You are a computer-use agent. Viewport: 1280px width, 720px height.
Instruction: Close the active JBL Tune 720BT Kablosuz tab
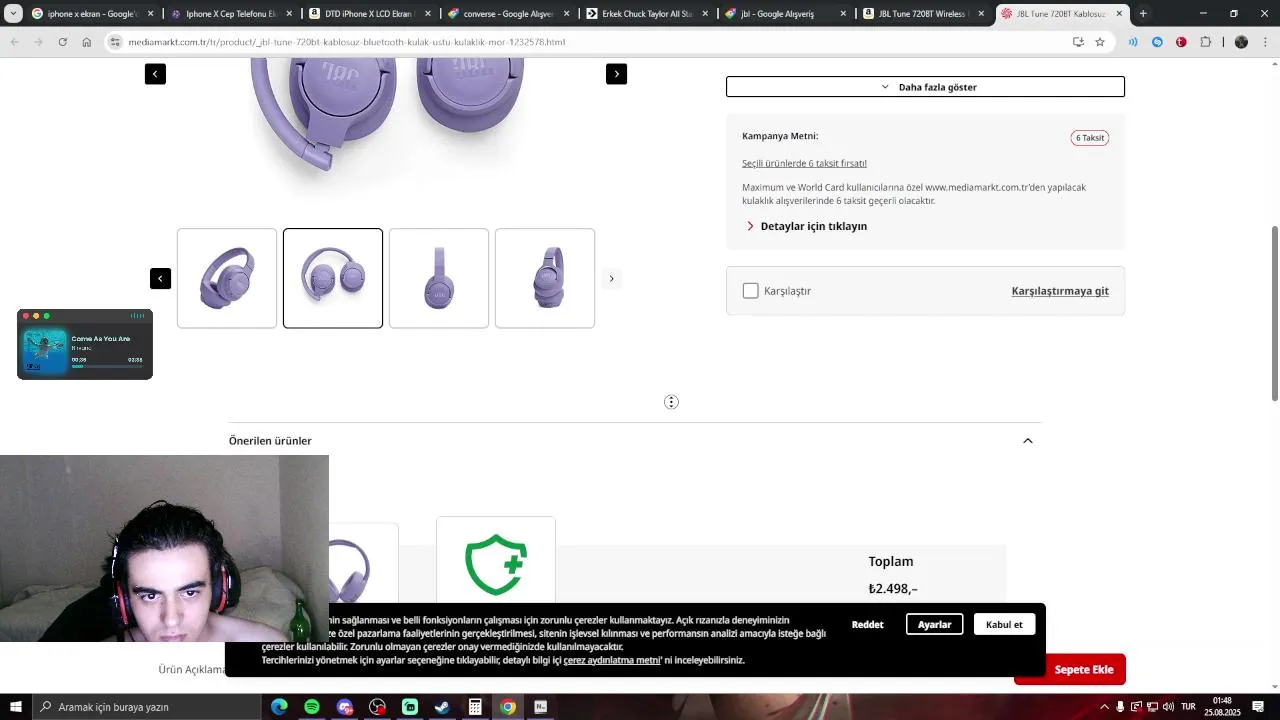pyautogui.click(x=1119, y=14)
